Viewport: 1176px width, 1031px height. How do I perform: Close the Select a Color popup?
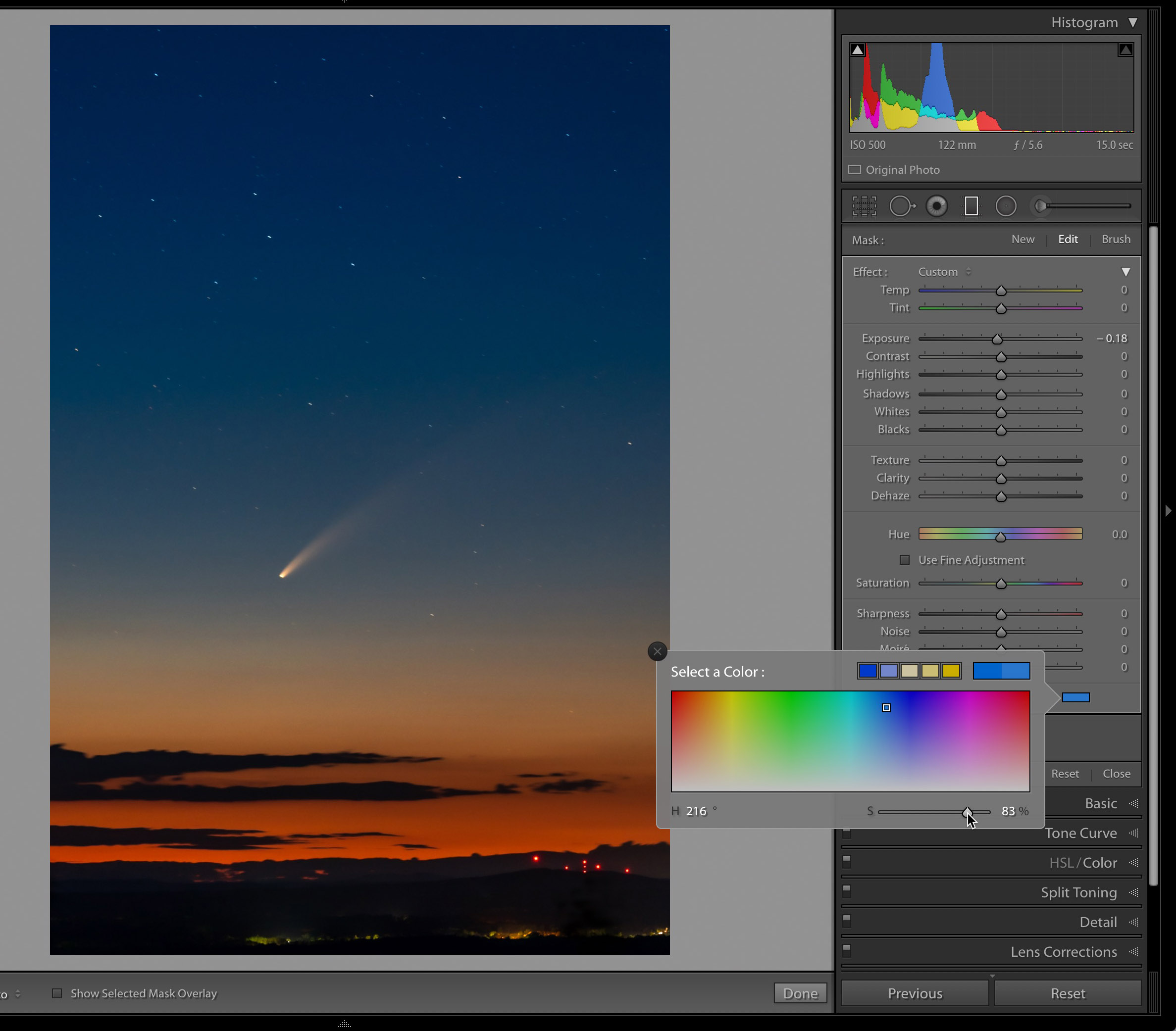(x=657, y=651)
